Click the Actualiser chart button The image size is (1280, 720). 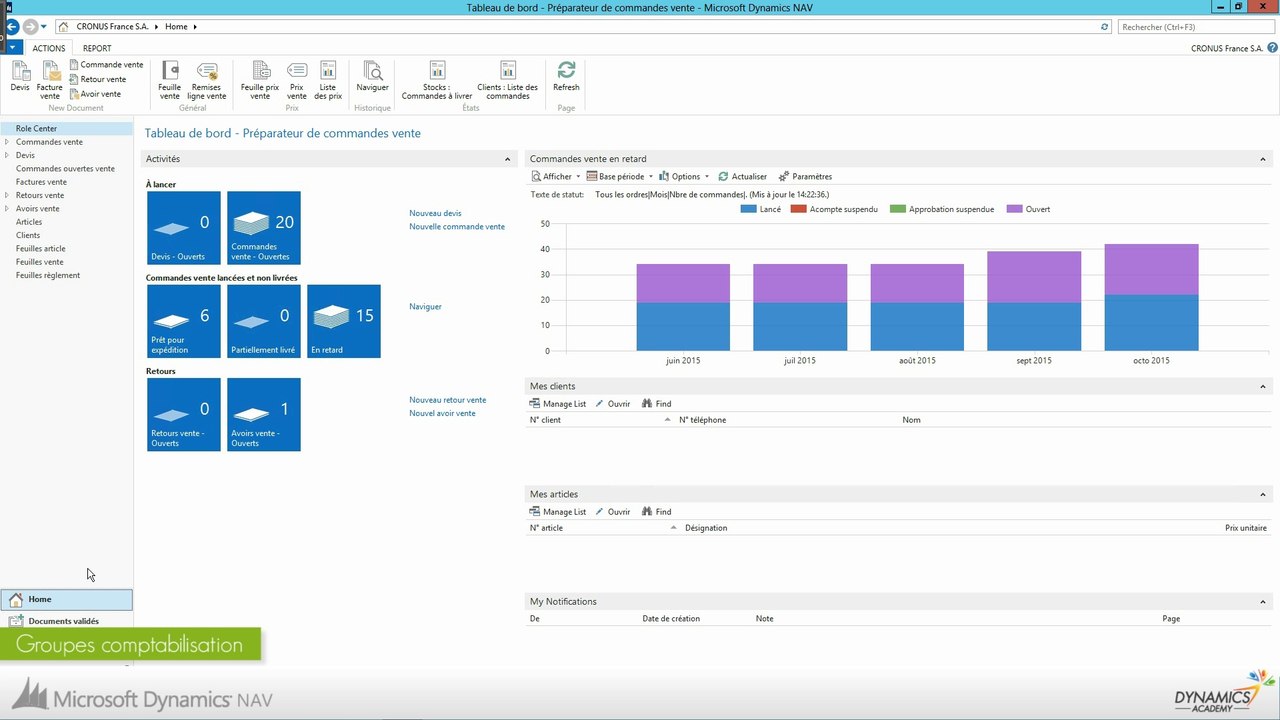tap(742, 176)
